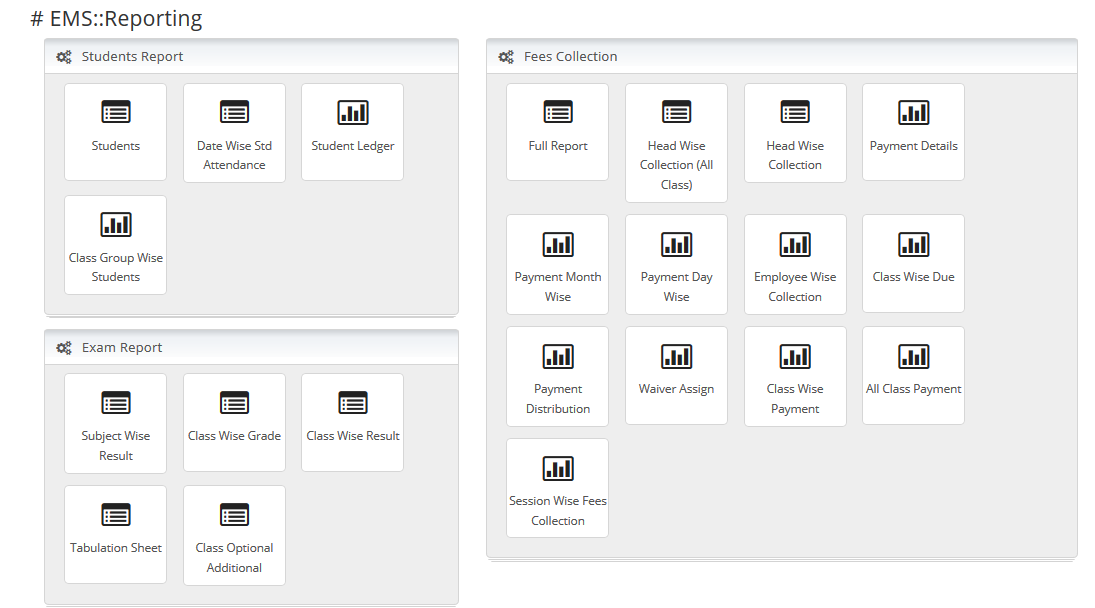Click the Fees Collection gears icon
Image resolution: width=1095 pixels, height=608 pixels.
(x=506, y=57)
